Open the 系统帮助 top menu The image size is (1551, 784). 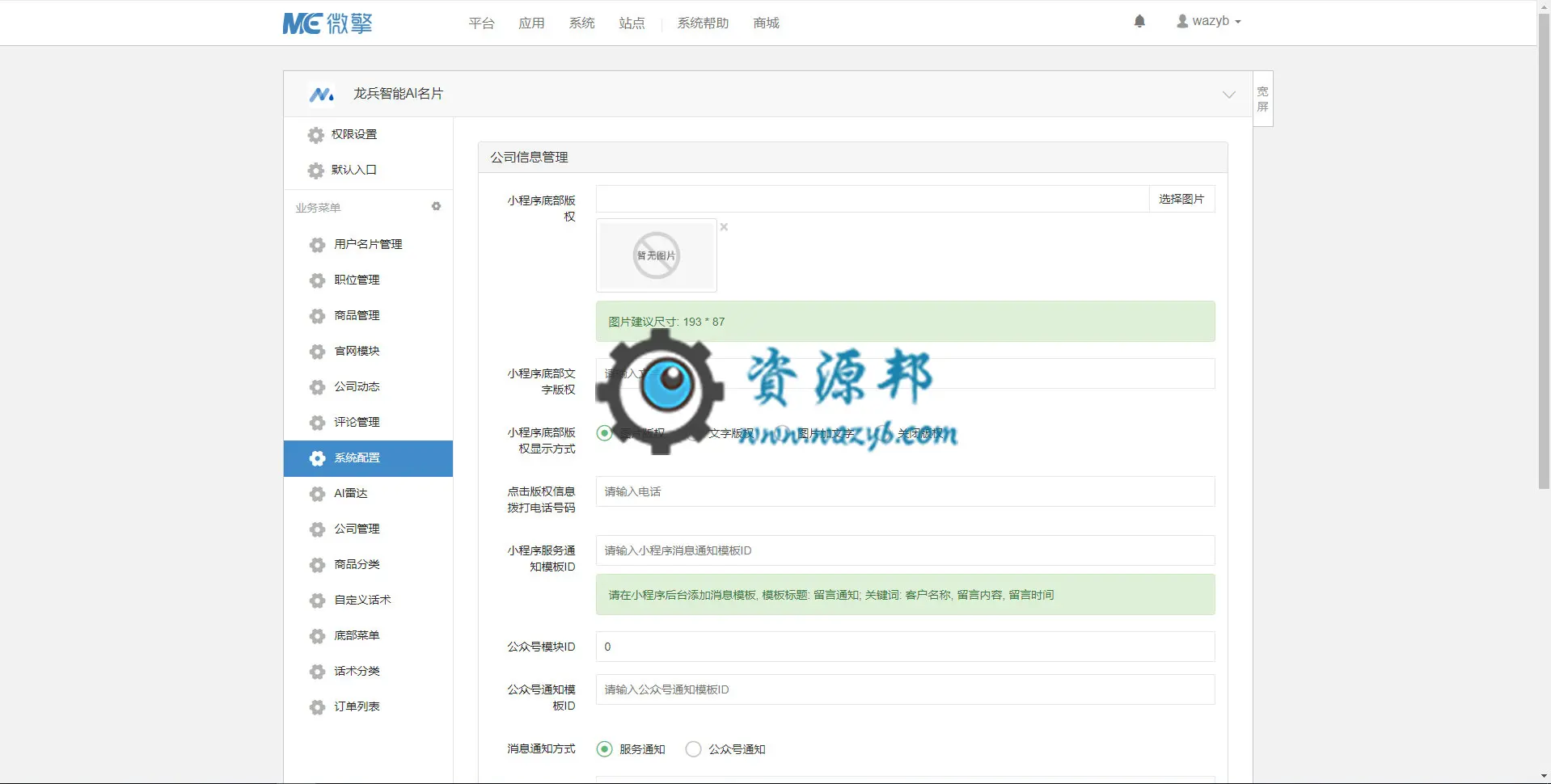703,23
